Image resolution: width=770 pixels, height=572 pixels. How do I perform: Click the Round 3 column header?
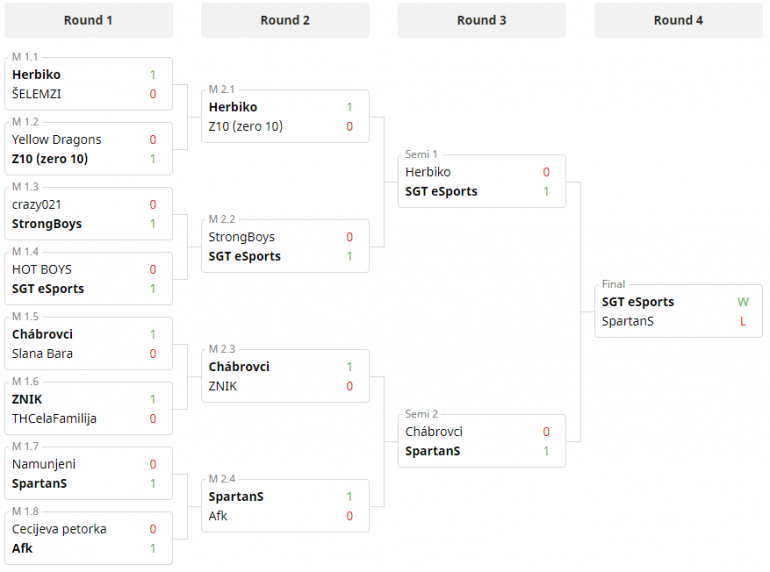pyautogui.click(x=481, y=20)
